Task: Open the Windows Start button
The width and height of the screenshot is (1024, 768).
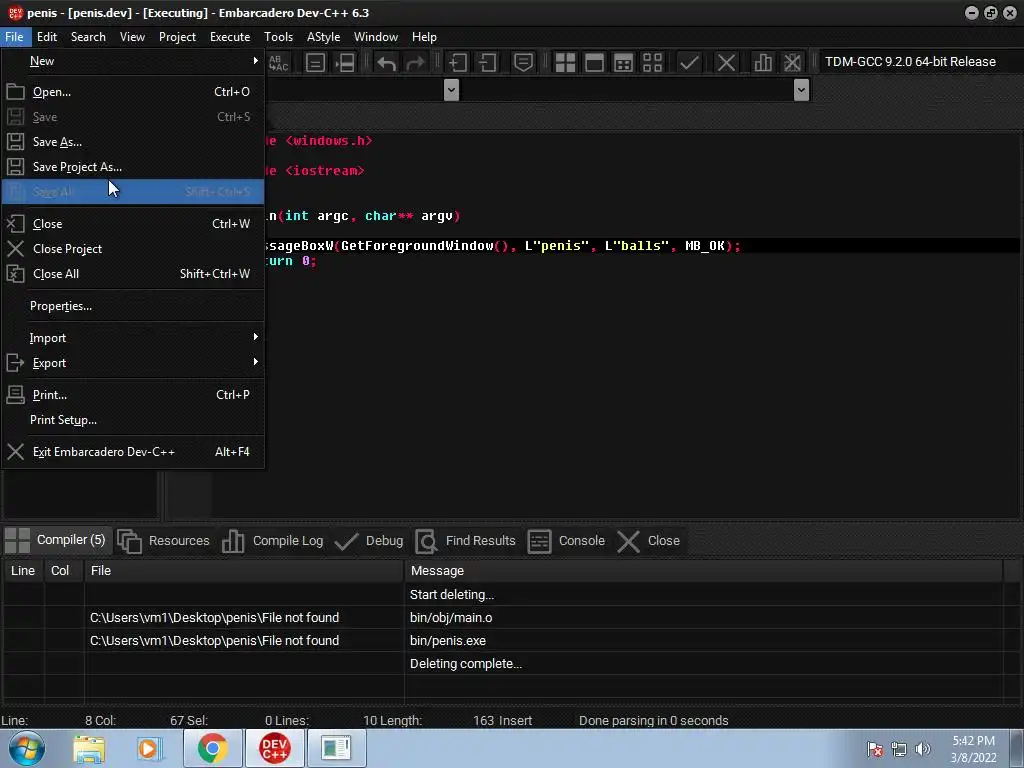Action: 26,748
